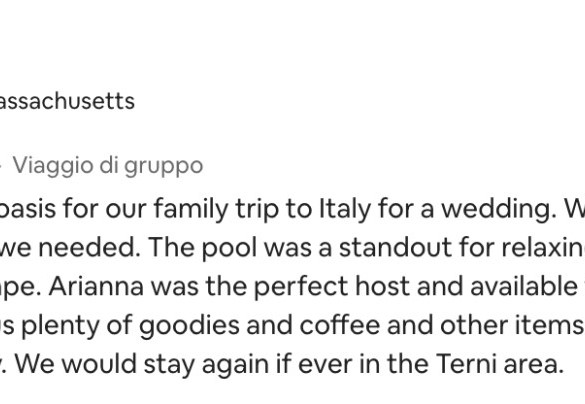Click the phrase 'We would stay again'
Image resolution: width=585 pixels, height=404 pixels.
point(142,364)
